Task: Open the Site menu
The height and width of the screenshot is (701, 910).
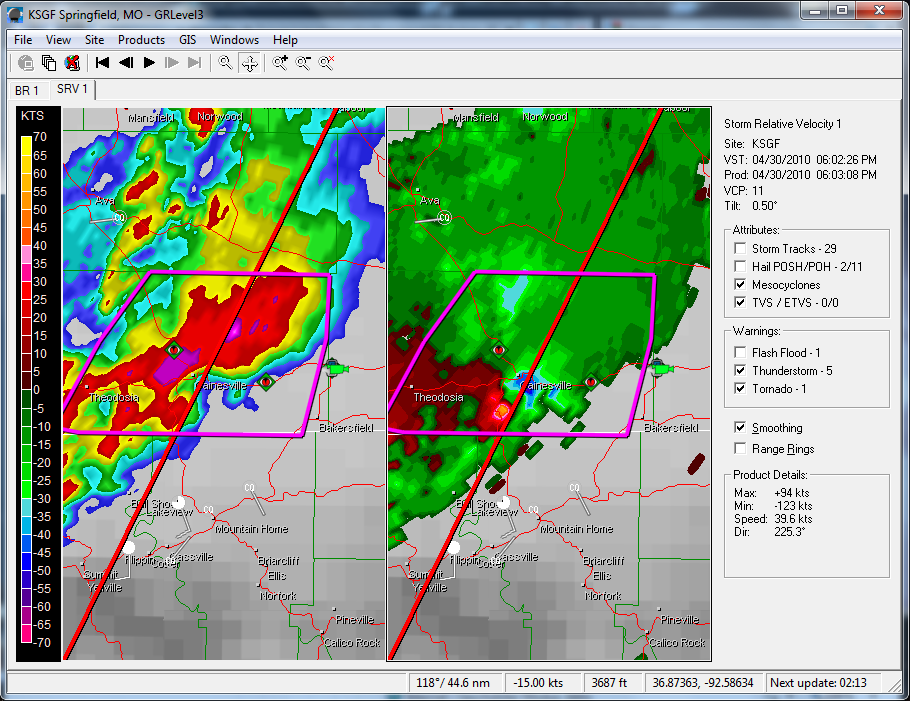Action: click(x=94, y=40)
